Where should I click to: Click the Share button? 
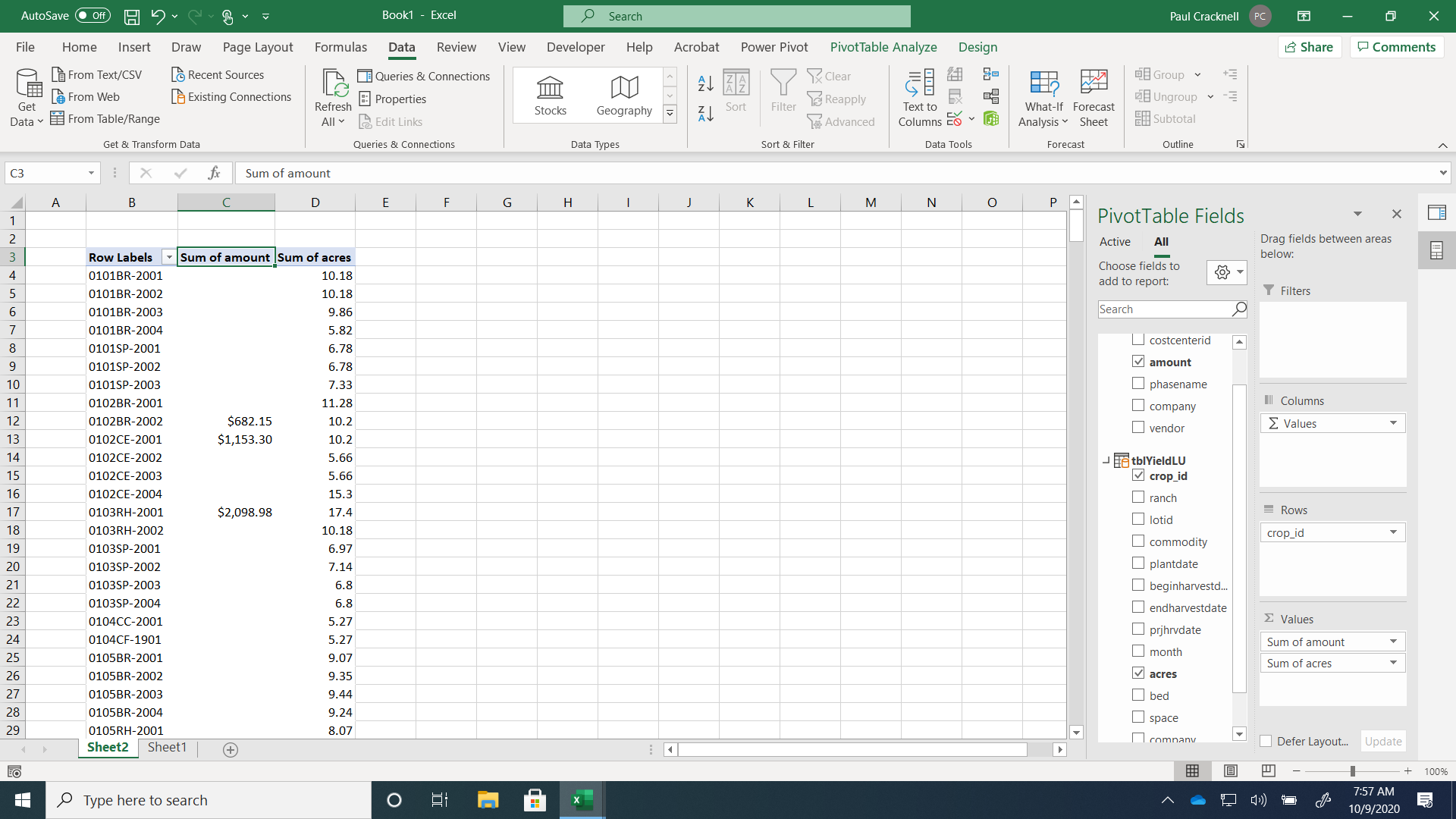1309,47
